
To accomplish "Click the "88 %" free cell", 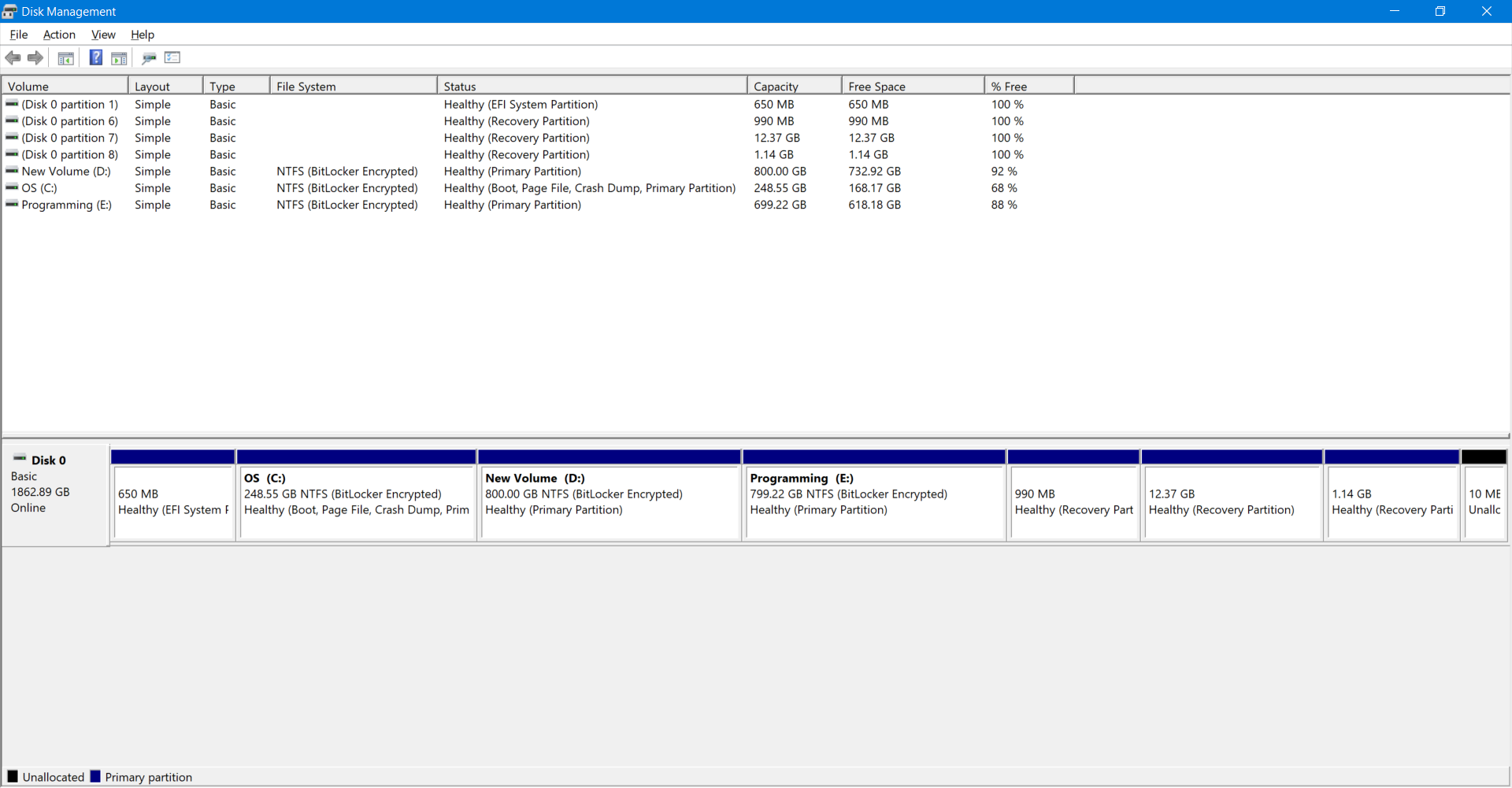I will 1004,204.
